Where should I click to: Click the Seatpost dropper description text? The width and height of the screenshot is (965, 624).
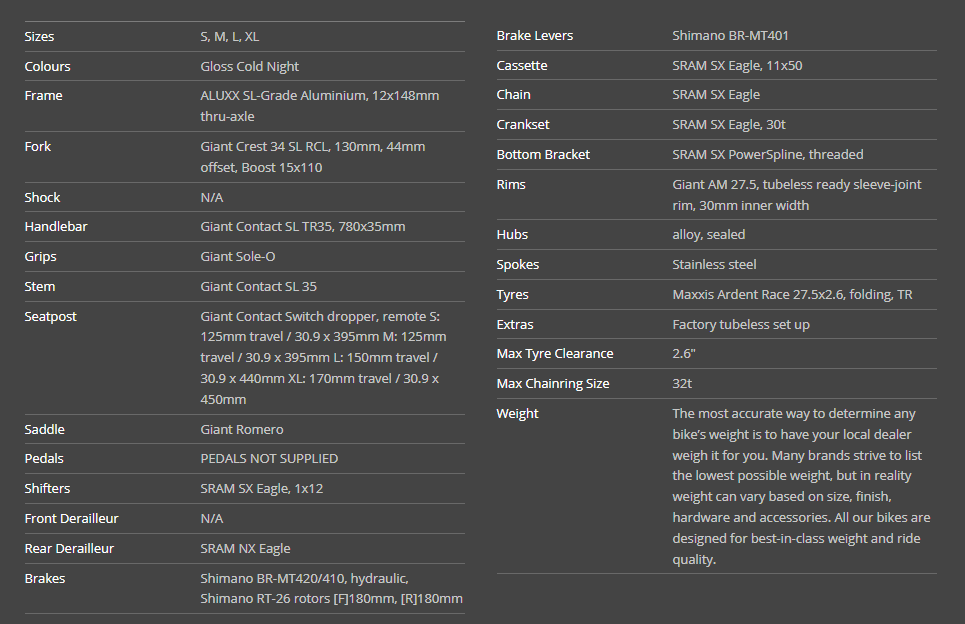tap(322, 357)
